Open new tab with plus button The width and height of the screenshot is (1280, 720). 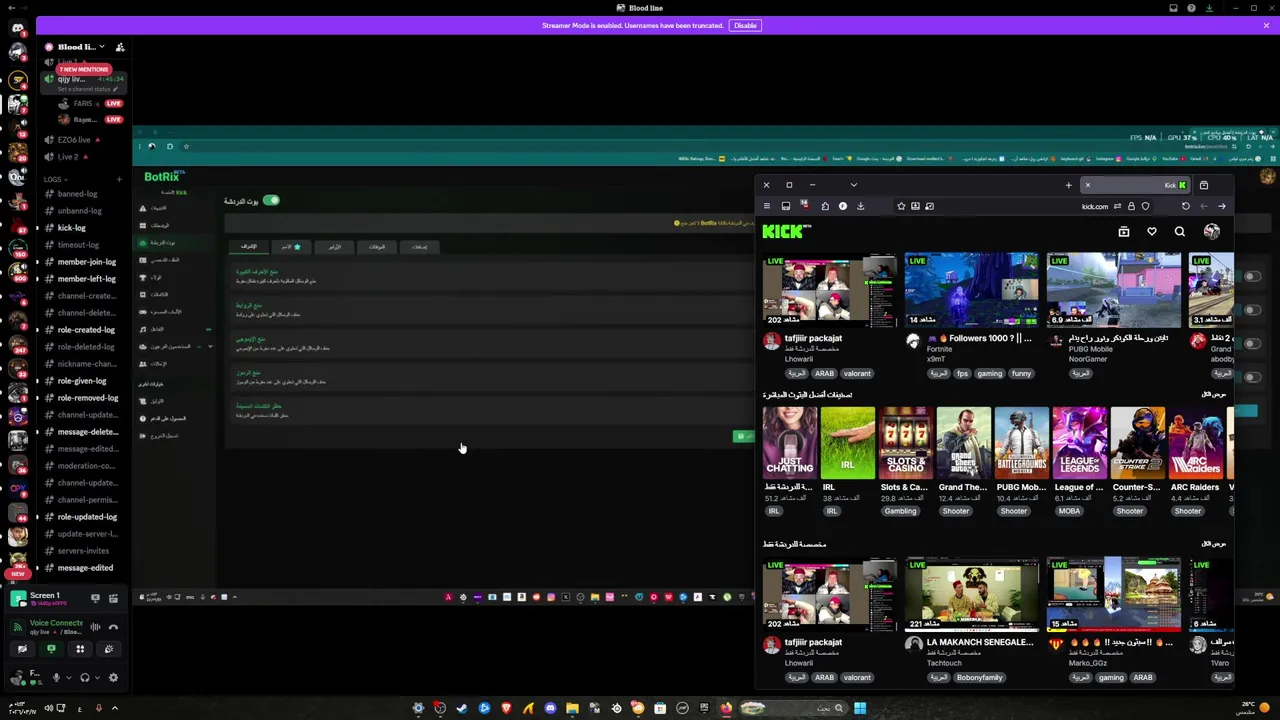tap(1068, 185)
